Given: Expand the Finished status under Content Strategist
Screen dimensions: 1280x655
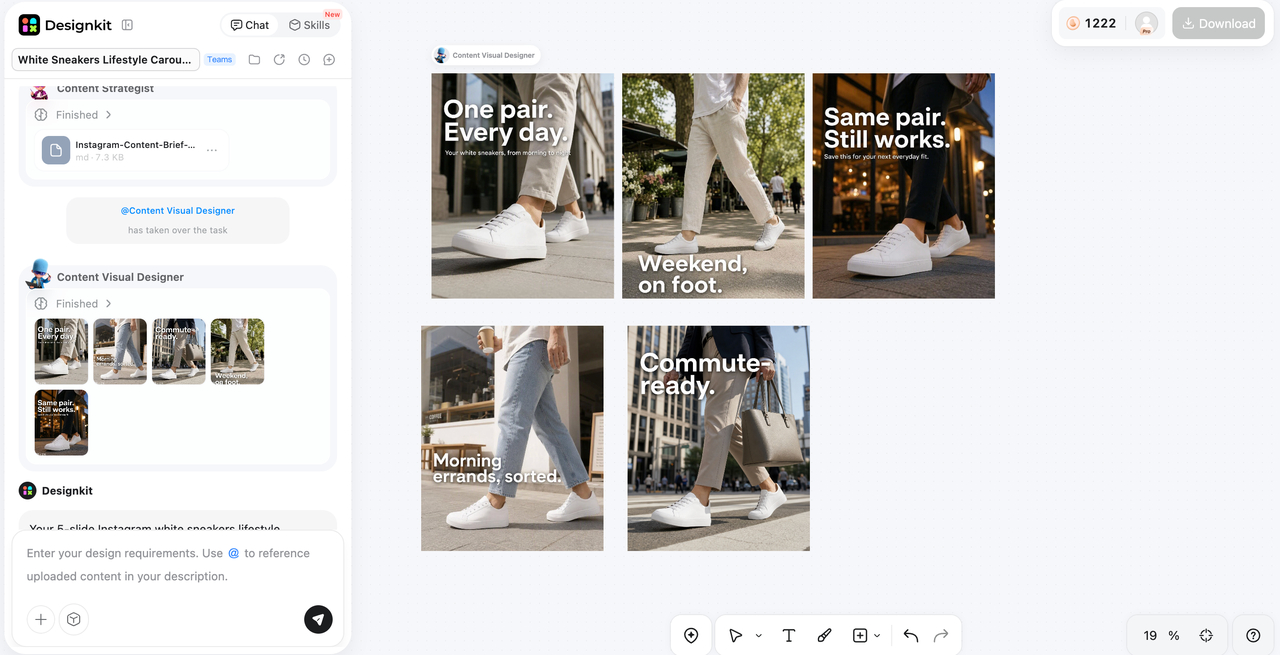Looking at the screenshot, I should click(x=74, y=115).
